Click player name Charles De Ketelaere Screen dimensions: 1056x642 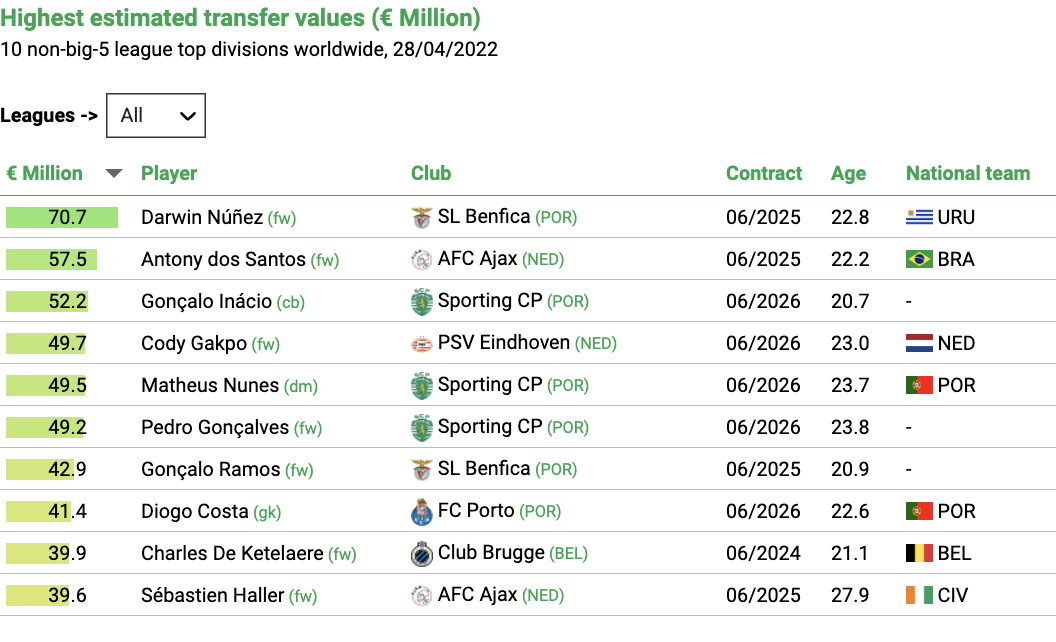(x=232, y=553)
